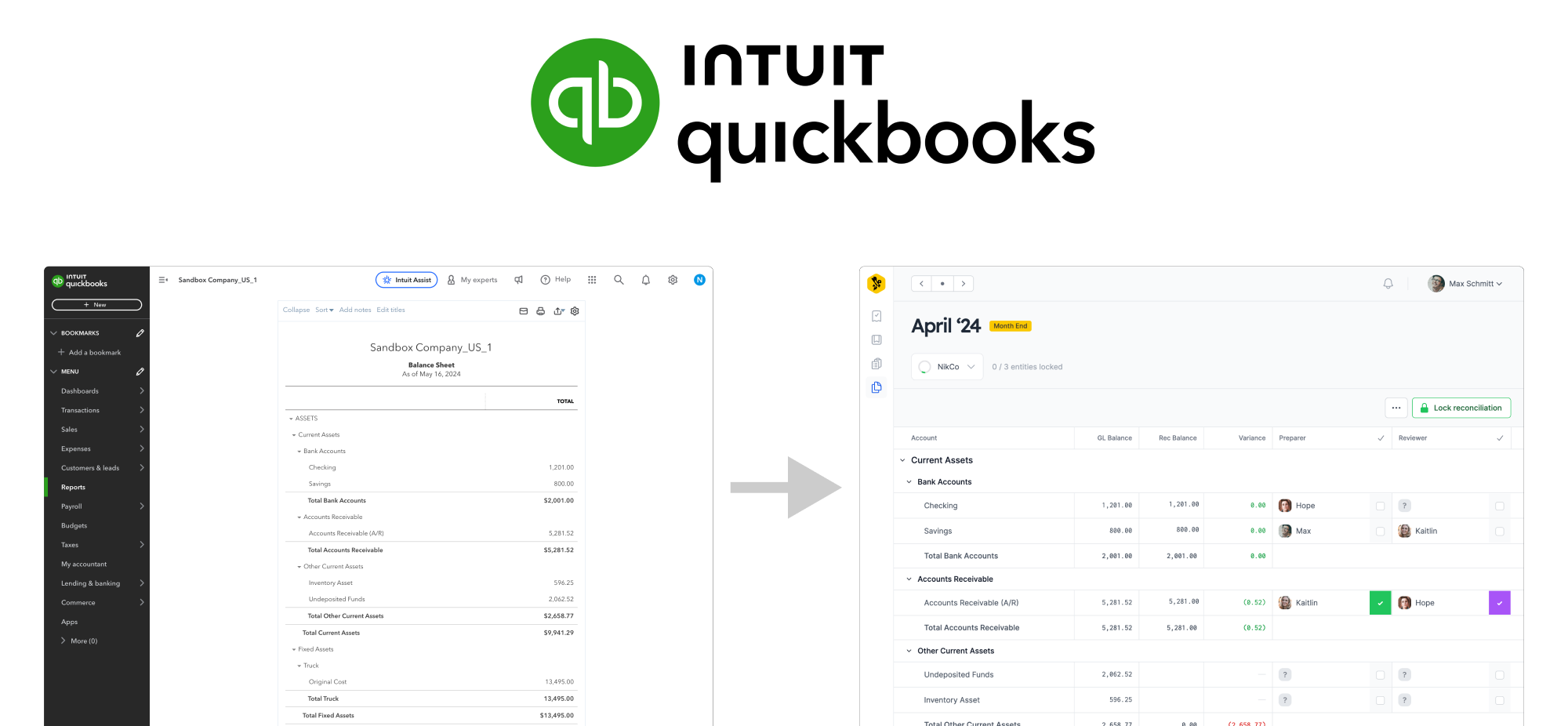Check preparer box for Checking row
1568x726 pixels.
click(x=1380, y=506)
